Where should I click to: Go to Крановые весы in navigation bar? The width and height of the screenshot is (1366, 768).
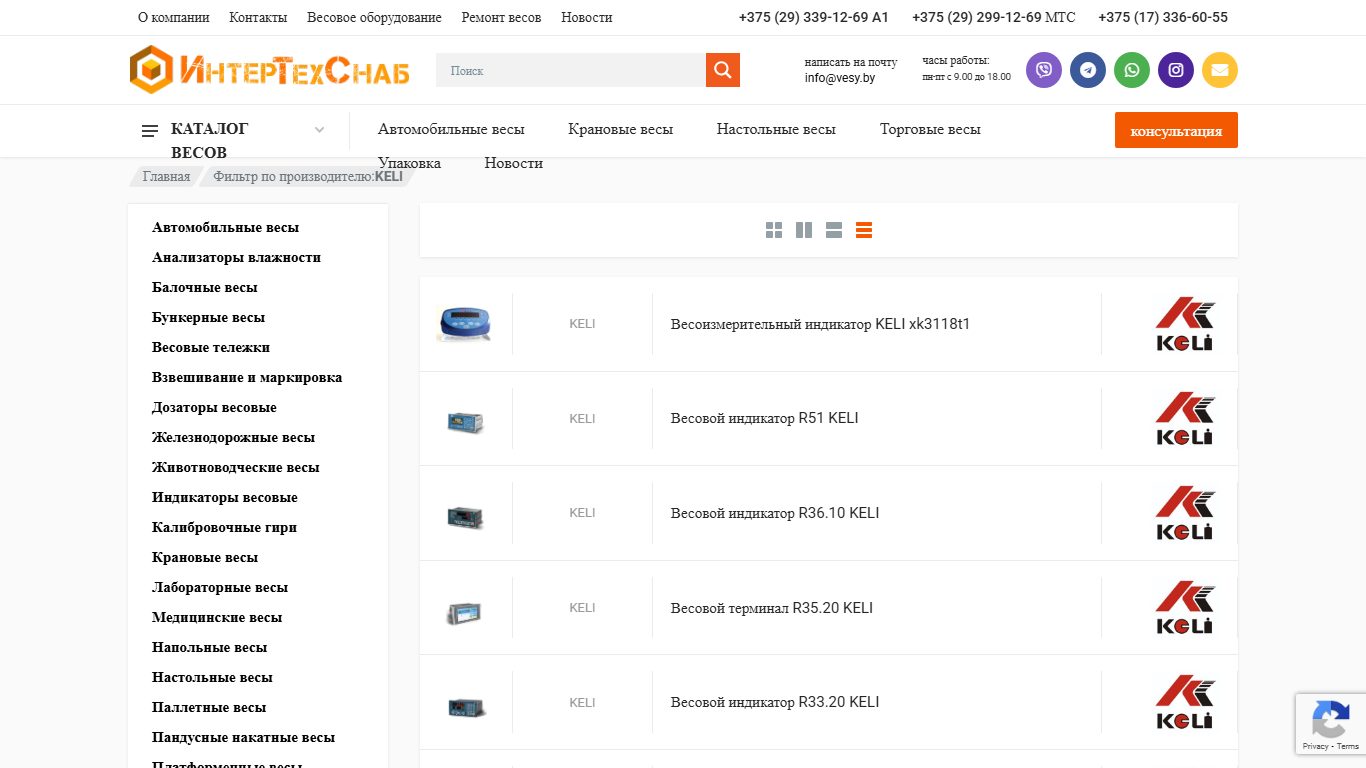pyautogui.click(x=620, y=129)
